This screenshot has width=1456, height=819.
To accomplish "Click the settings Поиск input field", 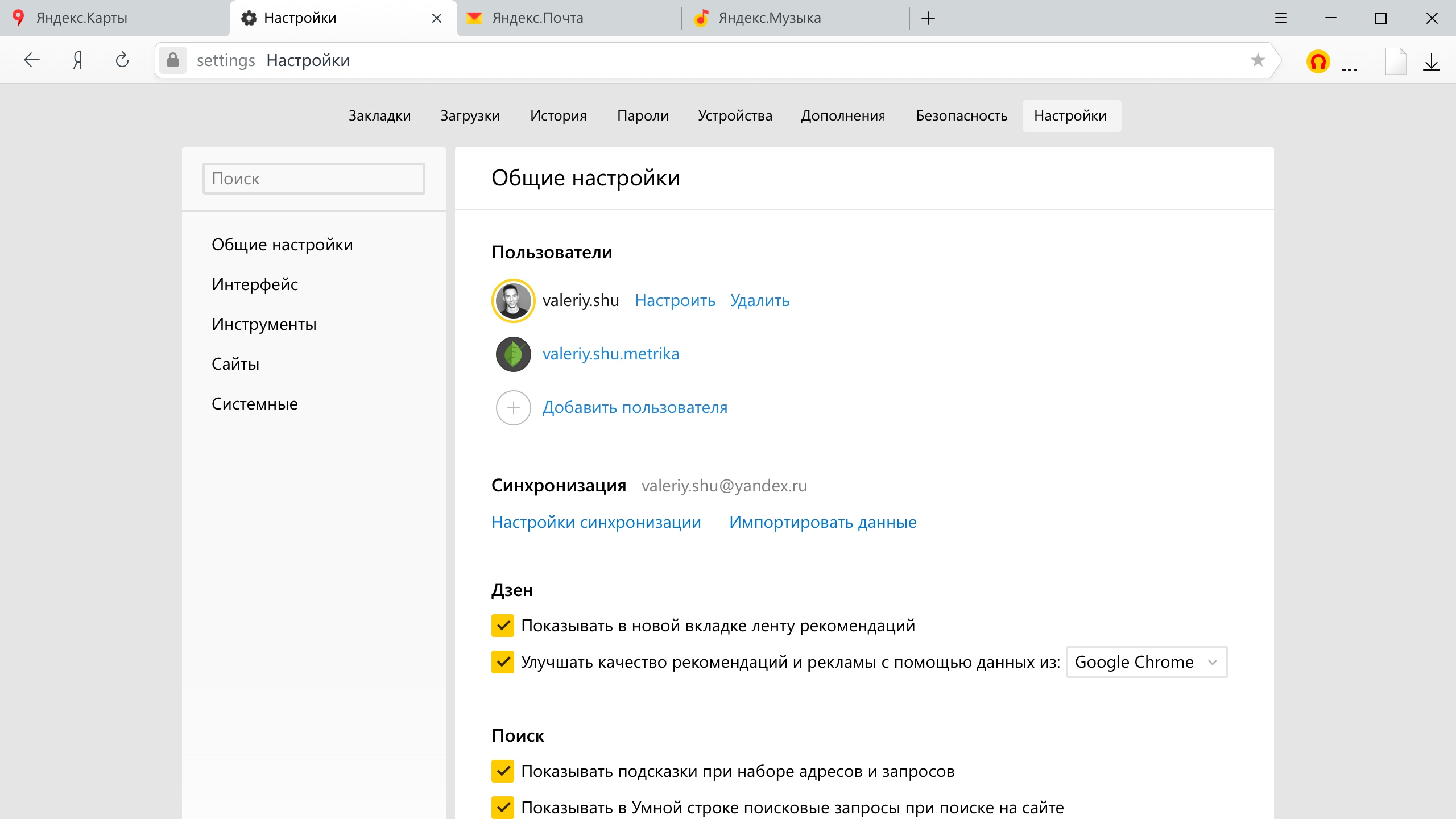I will (x=313, y=179).
